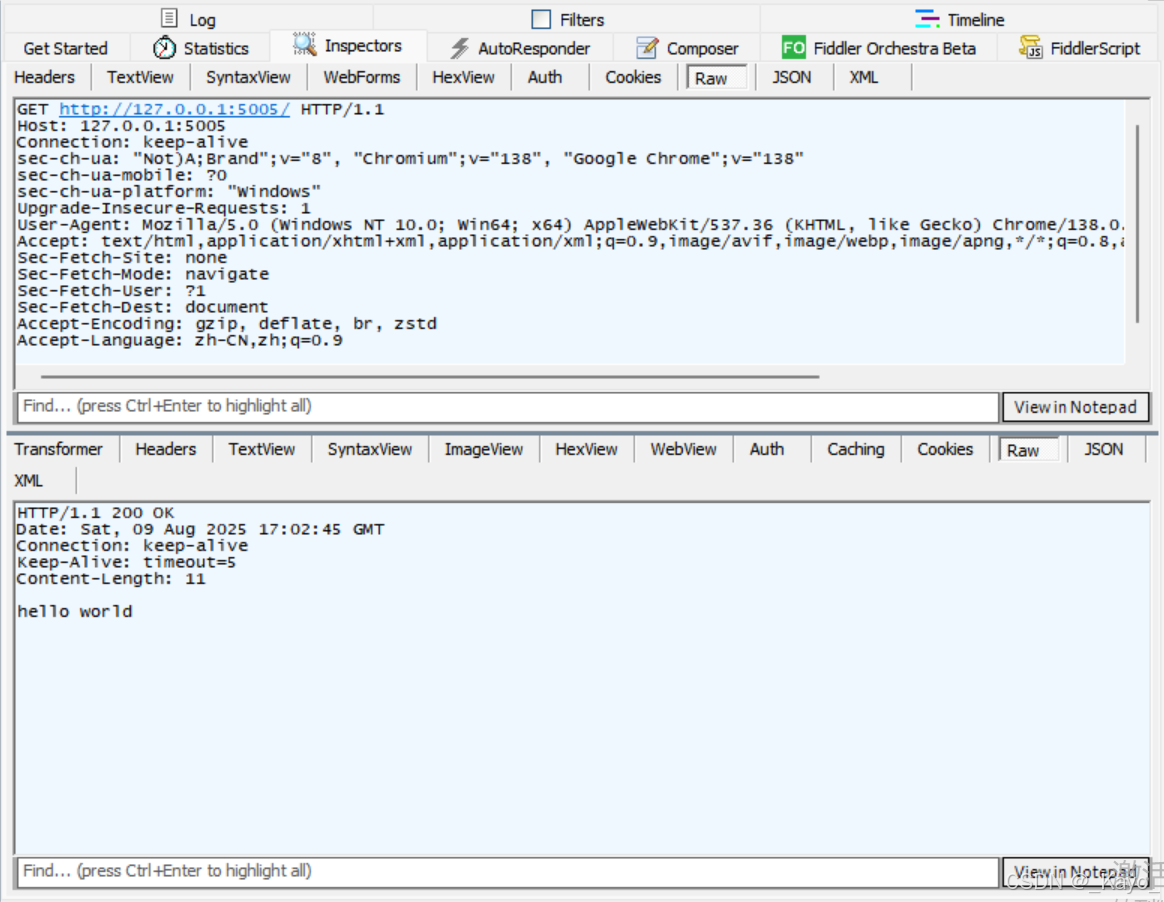This screenshot has height=902, width=1164.
Task: Click the Accept-Language: zh-CN line
Action: 180,340
